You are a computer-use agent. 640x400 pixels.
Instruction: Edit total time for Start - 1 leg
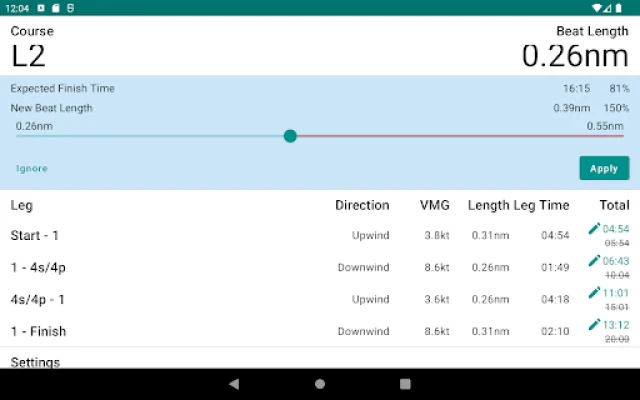pos(595,229)
